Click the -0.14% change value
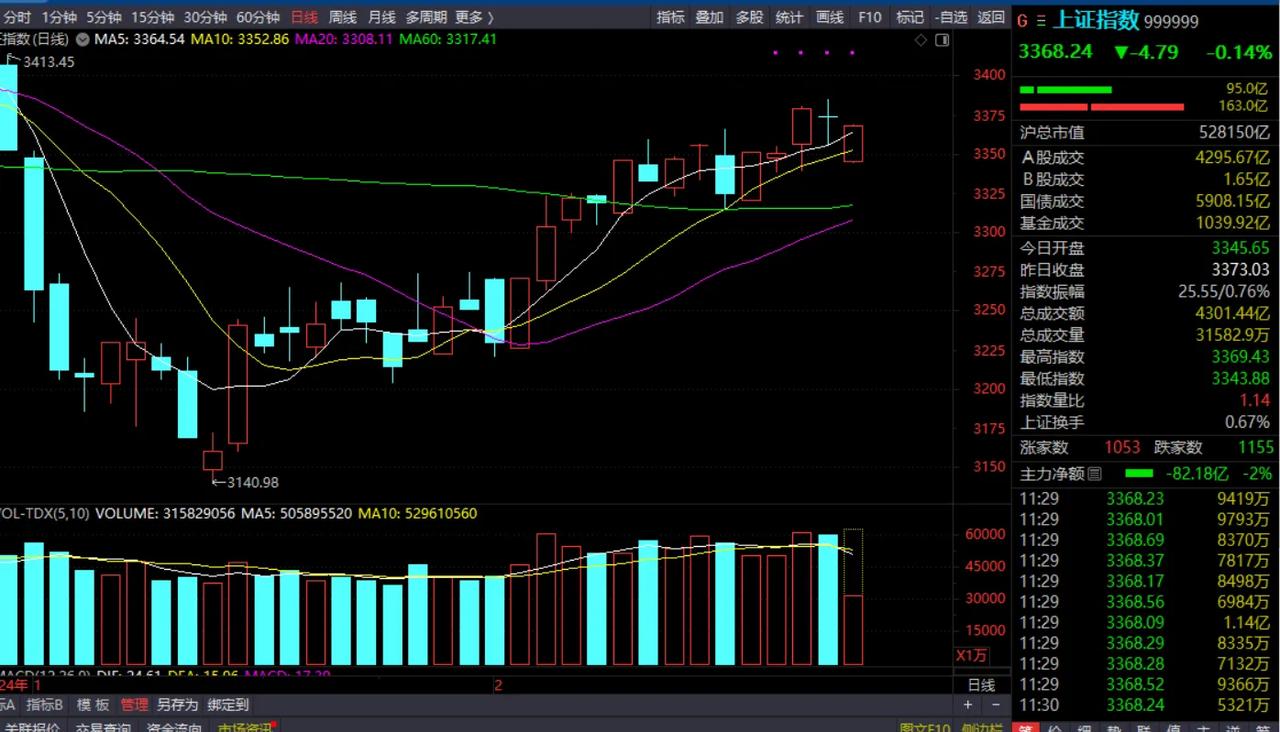 coord(1239,52)
